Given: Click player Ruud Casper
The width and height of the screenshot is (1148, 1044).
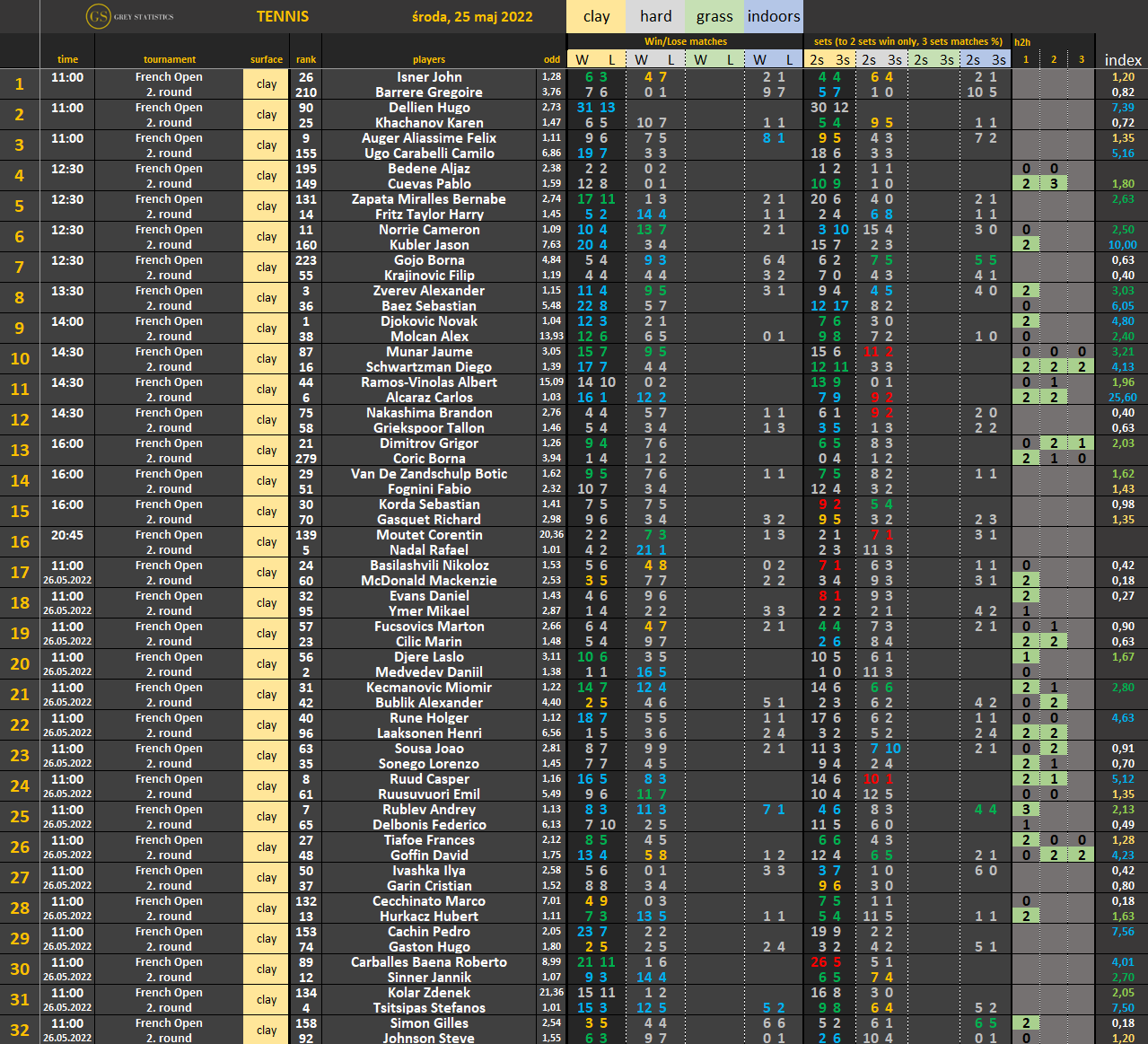Looking at the screenshot, I should coord(429,779).
